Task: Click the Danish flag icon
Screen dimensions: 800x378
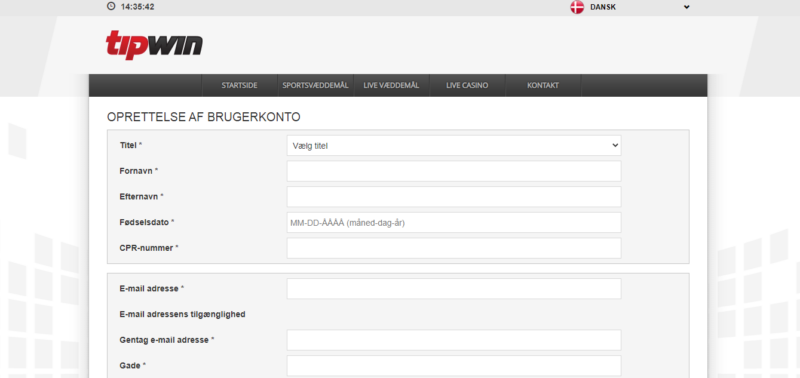Action: [577, 7]
